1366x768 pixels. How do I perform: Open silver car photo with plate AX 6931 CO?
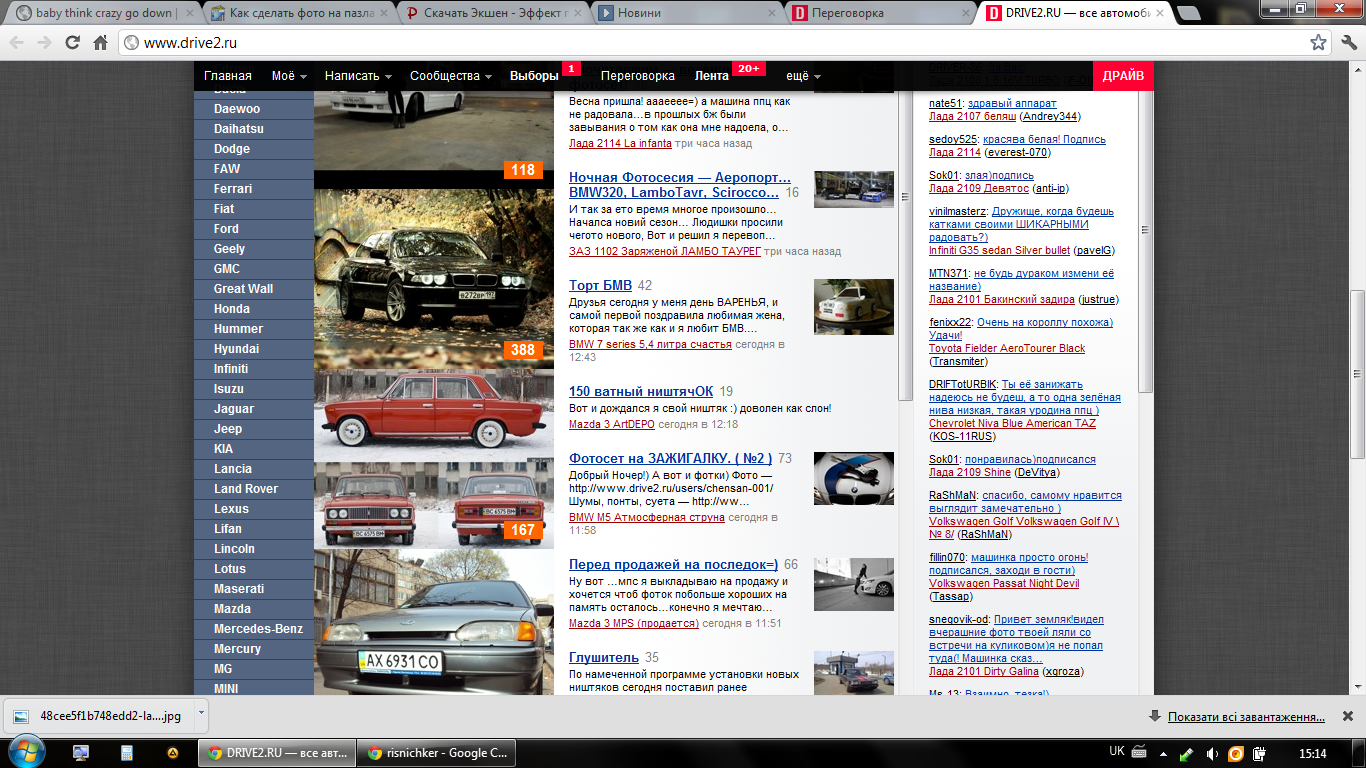tap(433, 621)
